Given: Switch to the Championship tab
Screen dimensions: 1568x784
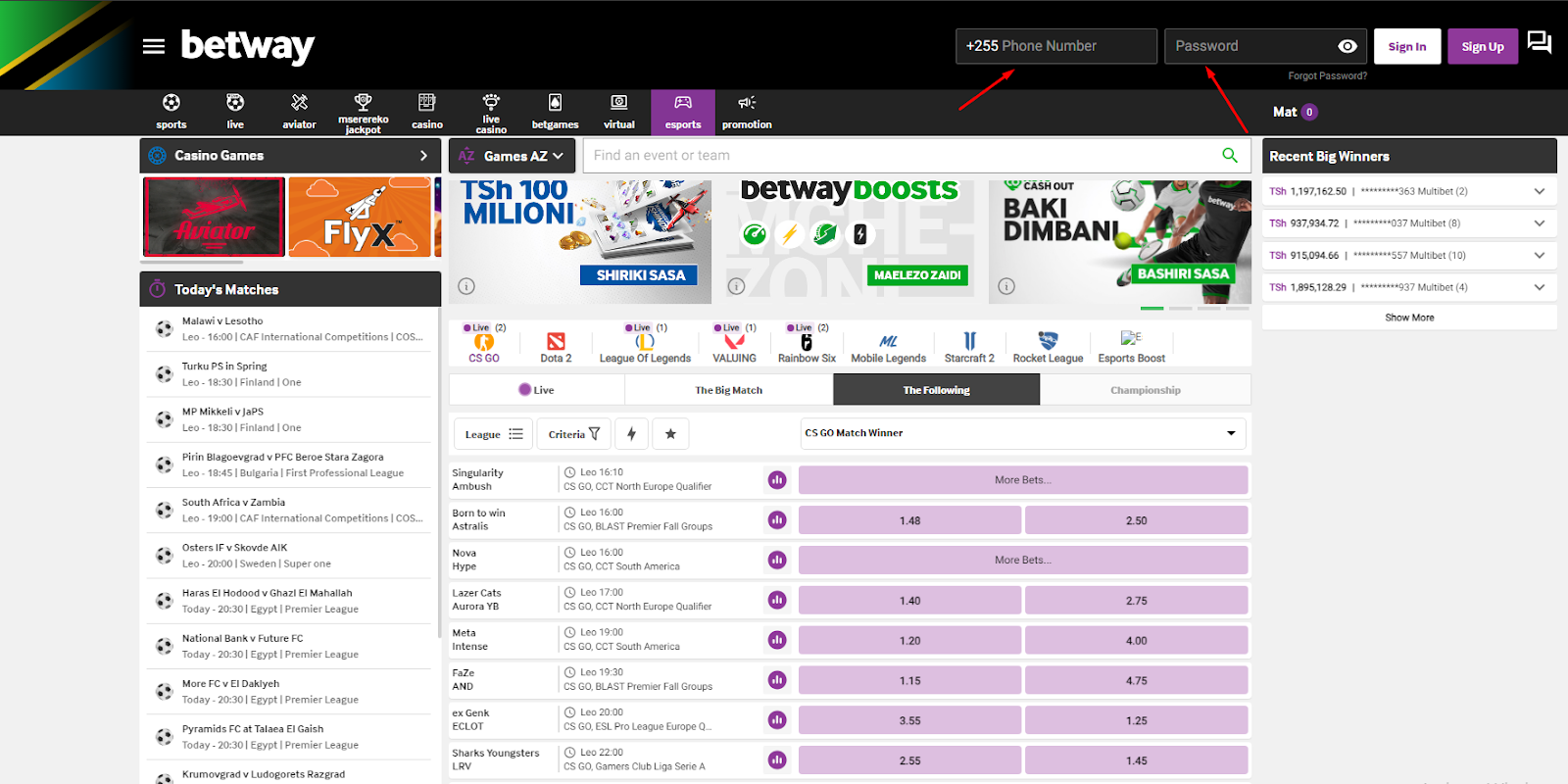Looking at the screenshot, I should (x=1146, y=390).
